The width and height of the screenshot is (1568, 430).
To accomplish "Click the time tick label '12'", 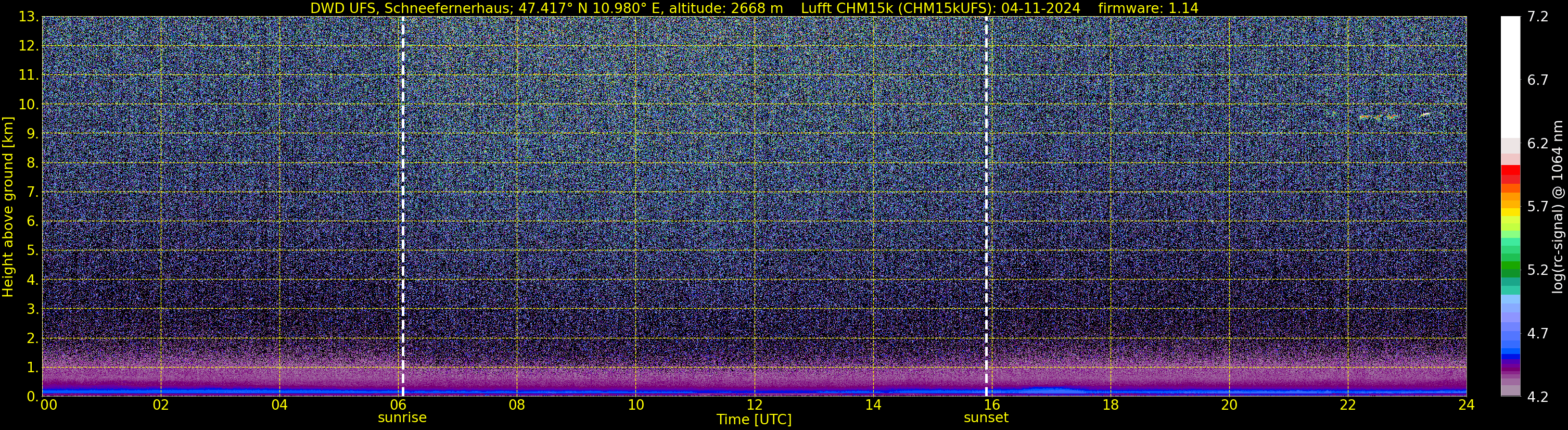I will point(754,405).
